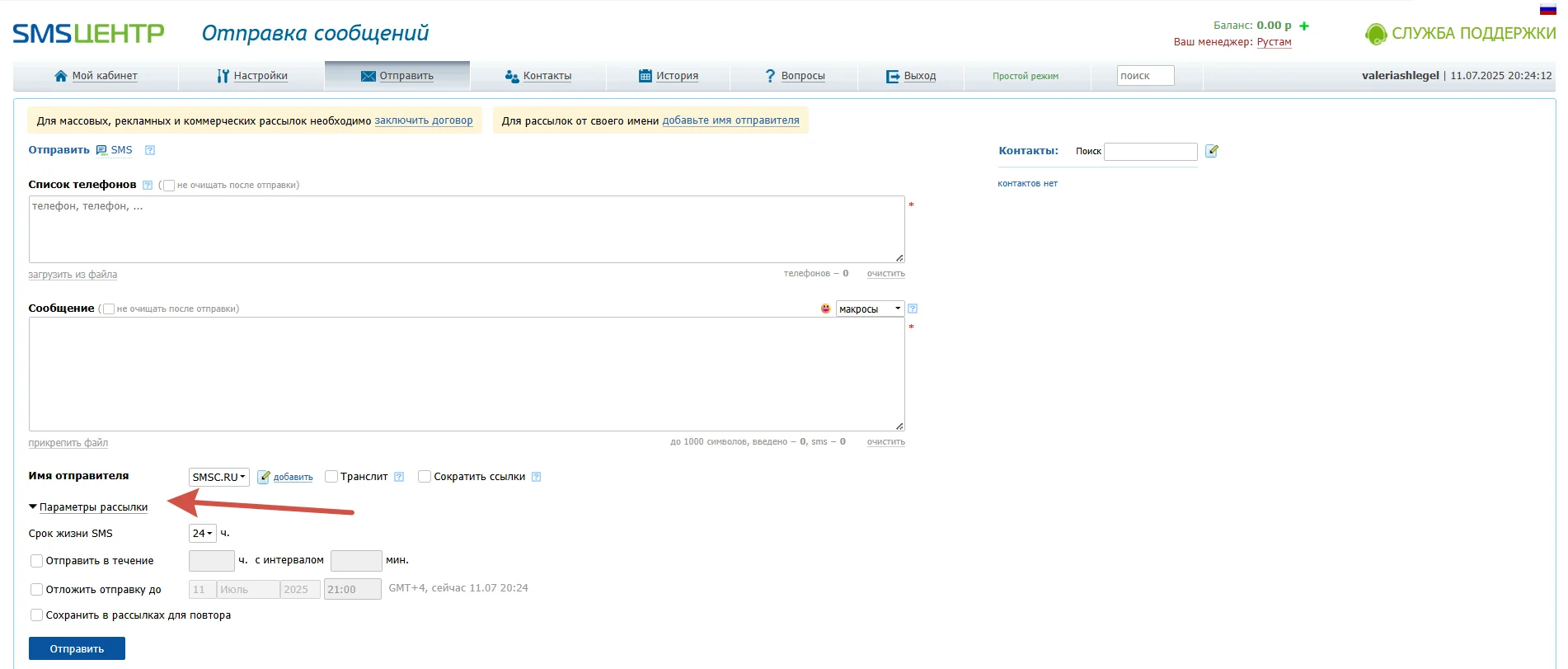
Task: Select the Отправить menu tab
Action: click(x=397, y=76)
